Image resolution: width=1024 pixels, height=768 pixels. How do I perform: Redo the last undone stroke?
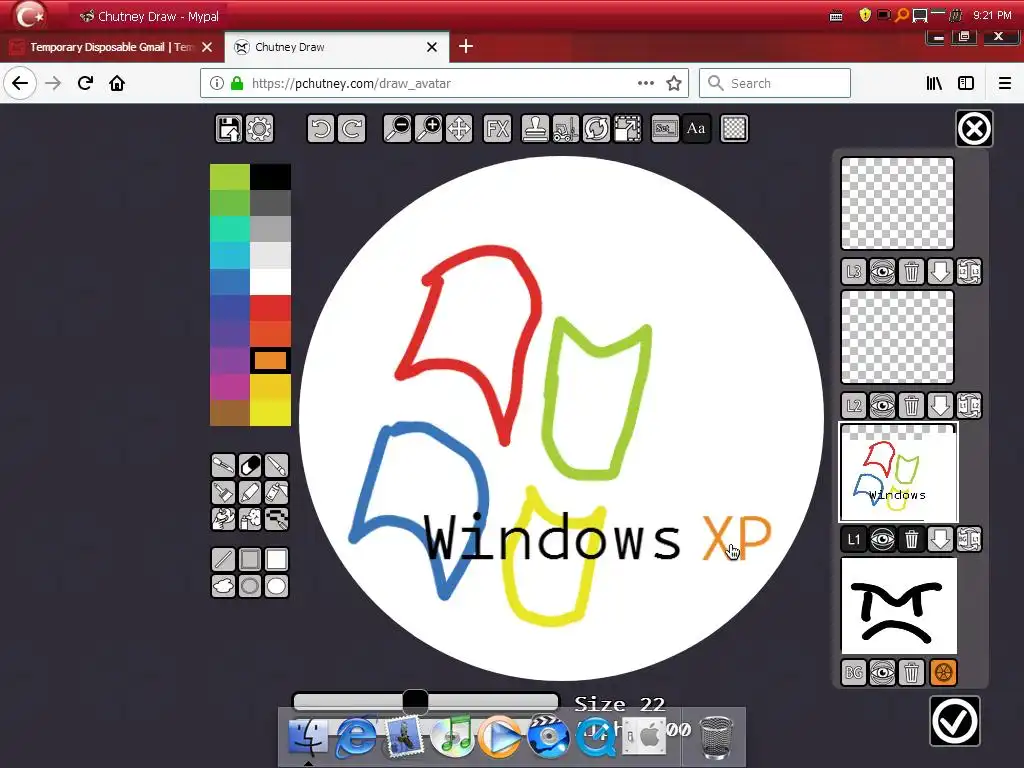352,129
